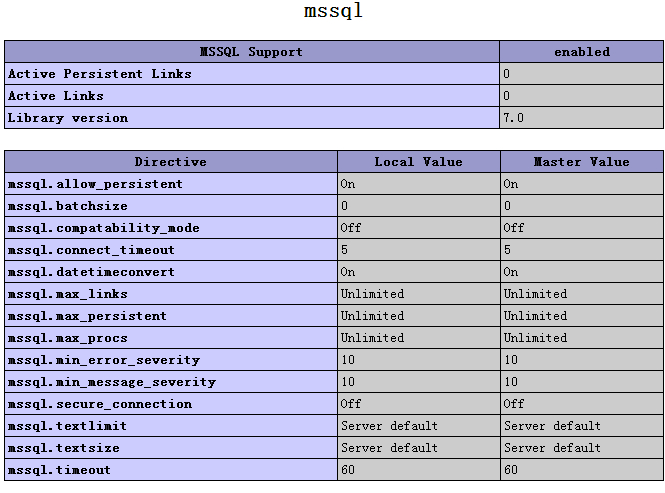The image size is (665, 493).
Task: Select the MSSQL Support header cell
Action: (252, 52)
